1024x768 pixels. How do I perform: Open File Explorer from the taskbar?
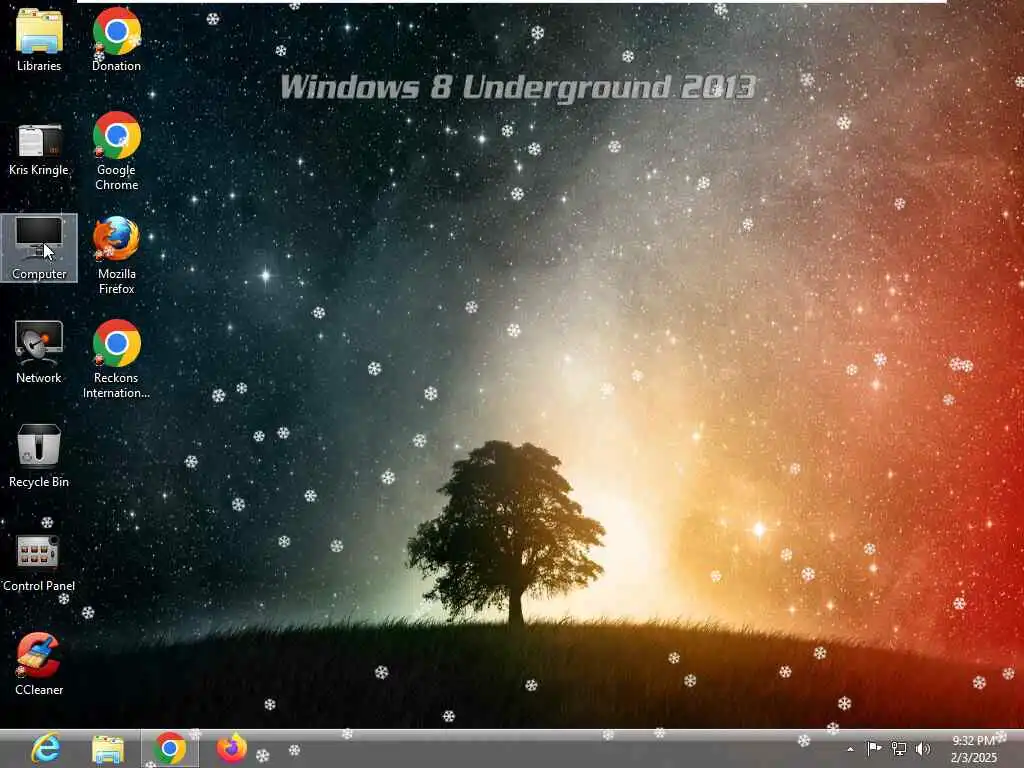point(108,749)
